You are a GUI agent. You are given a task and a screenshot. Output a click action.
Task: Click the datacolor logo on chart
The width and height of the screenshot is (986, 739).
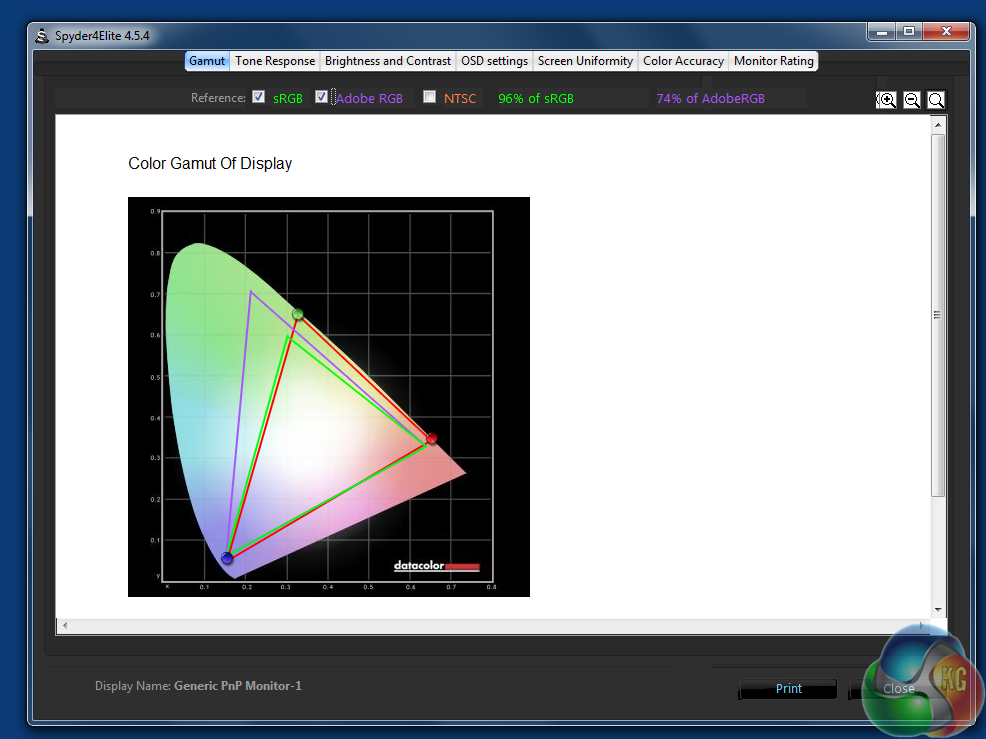pos(436,566)
